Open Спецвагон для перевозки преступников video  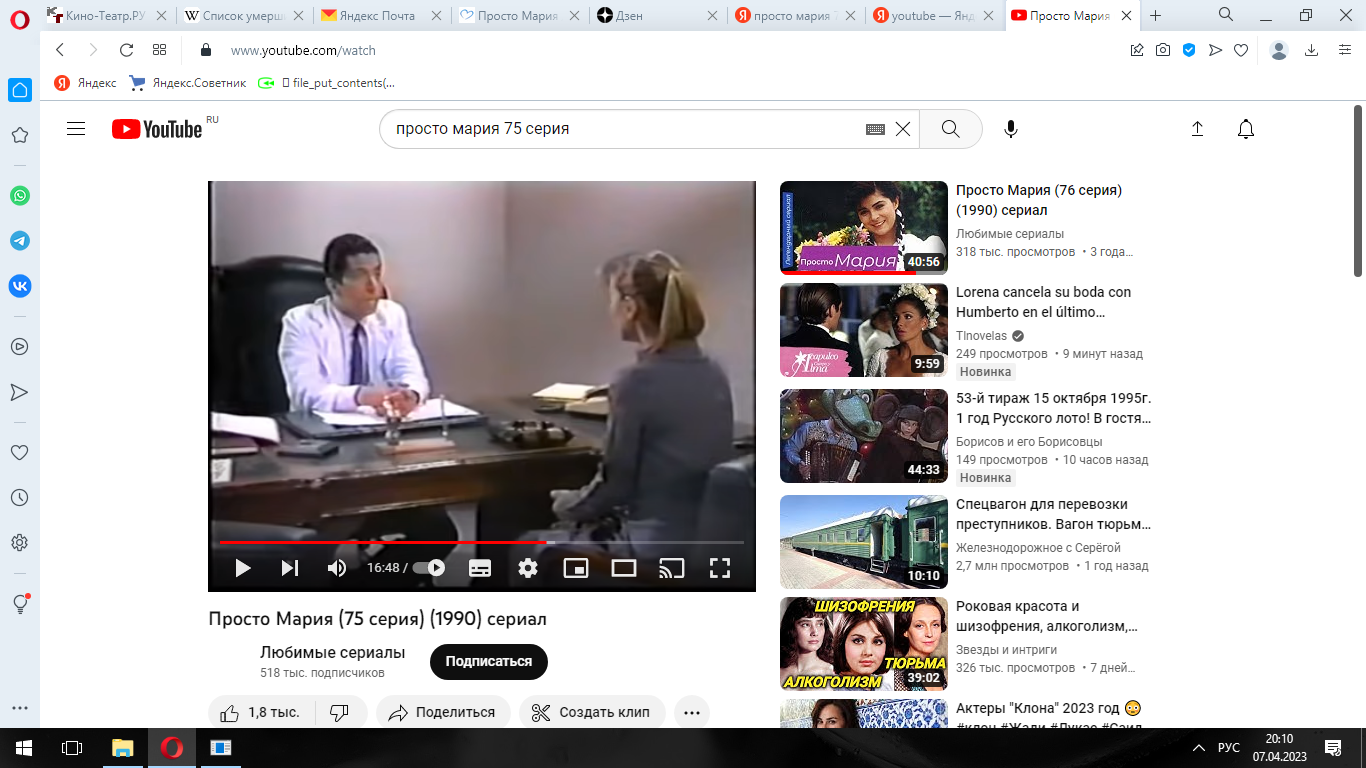tap(1053, 514)
